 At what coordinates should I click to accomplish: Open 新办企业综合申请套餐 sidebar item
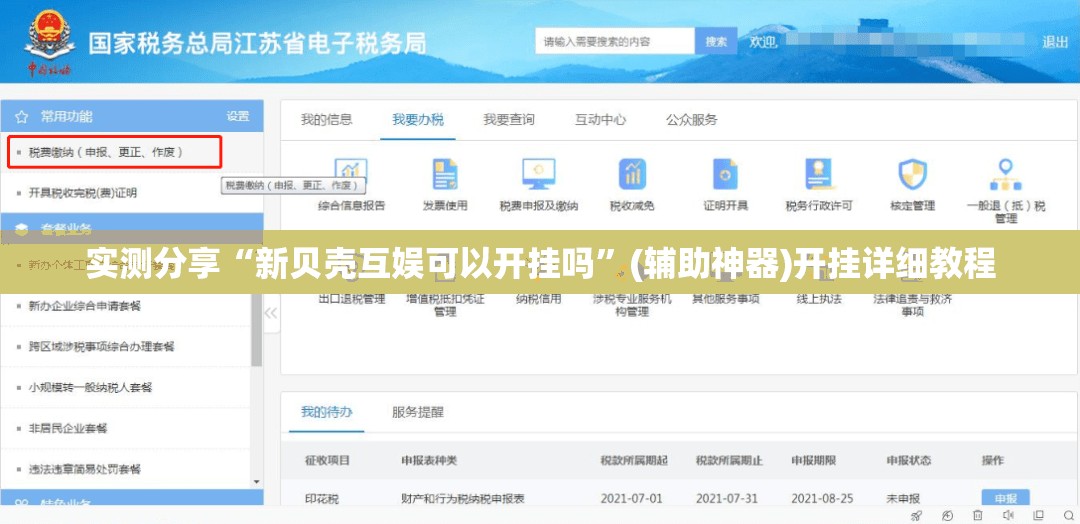[x=85, y=306]
